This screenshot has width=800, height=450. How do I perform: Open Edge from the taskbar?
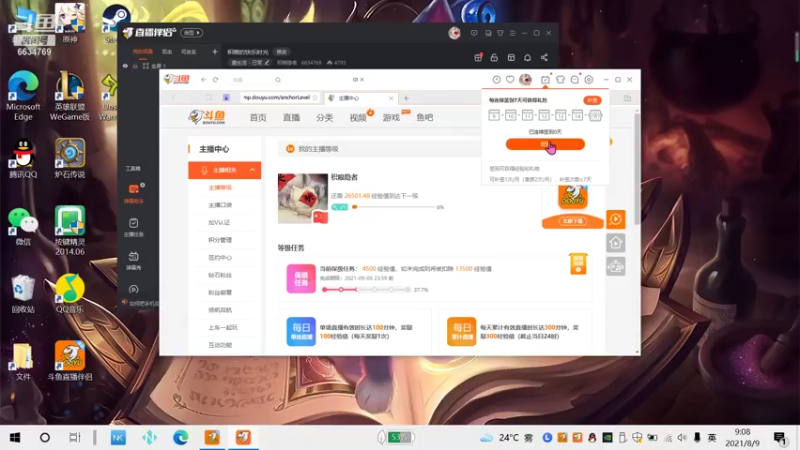click(181, 438)
